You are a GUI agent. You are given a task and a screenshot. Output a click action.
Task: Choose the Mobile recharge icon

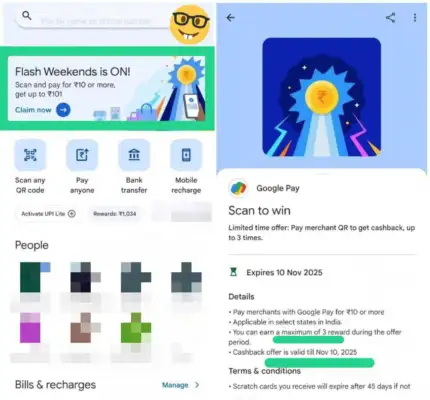186,155
